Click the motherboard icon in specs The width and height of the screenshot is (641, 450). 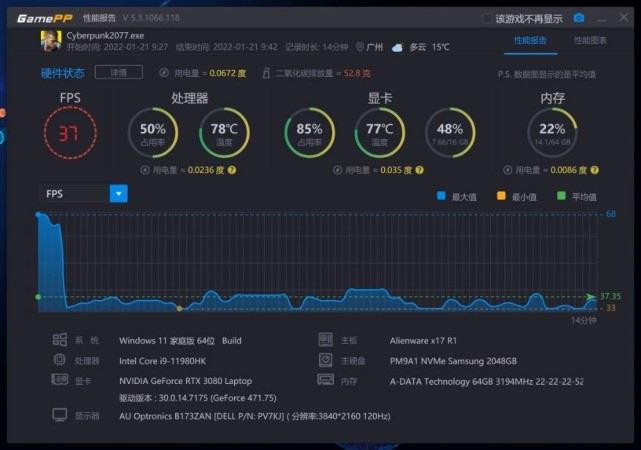326,340
